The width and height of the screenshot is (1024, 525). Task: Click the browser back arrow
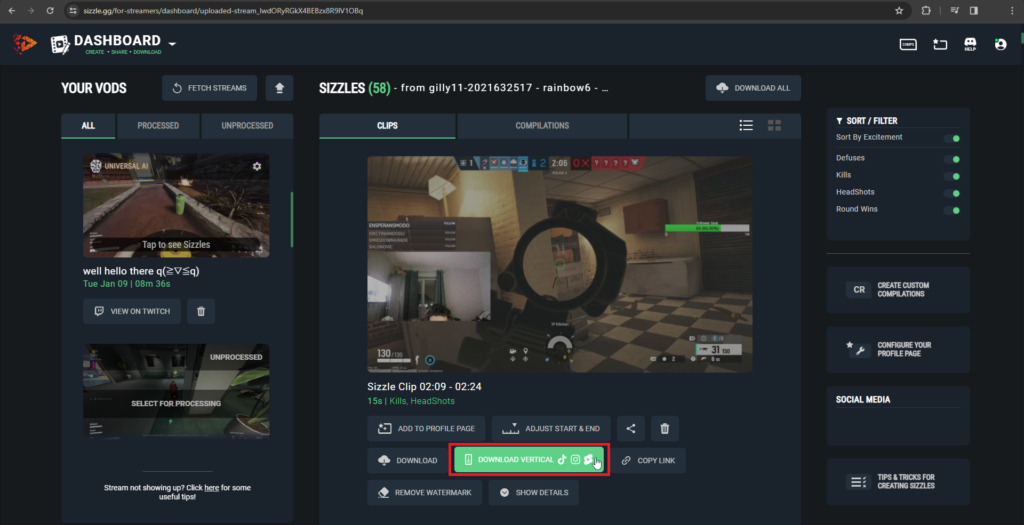(x=12, y=10)
